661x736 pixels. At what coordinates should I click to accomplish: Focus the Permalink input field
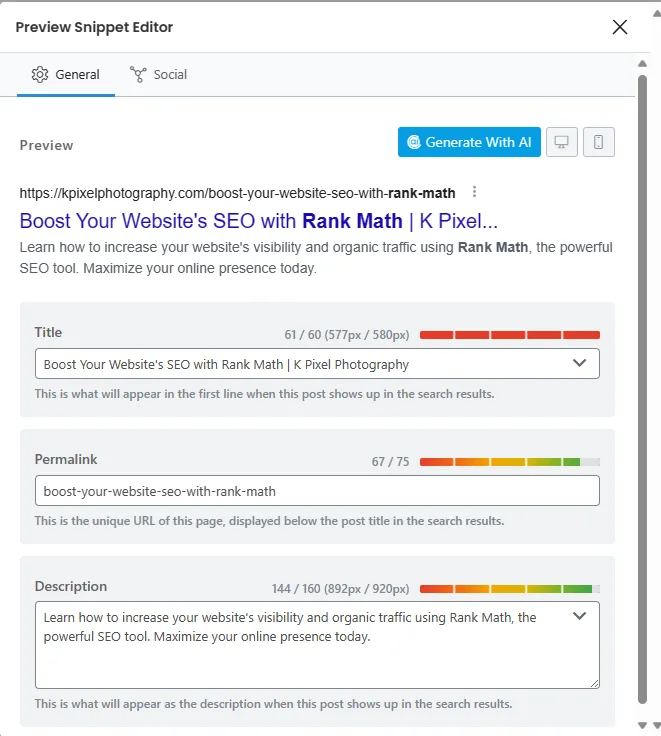pos(317,491)
